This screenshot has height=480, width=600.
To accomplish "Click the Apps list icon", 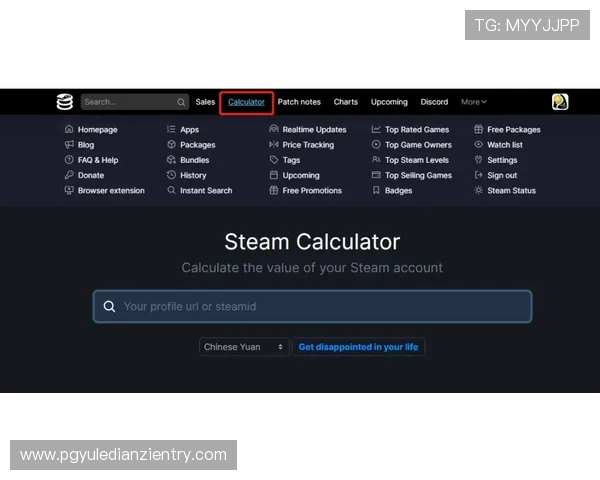I will point(171,129).
